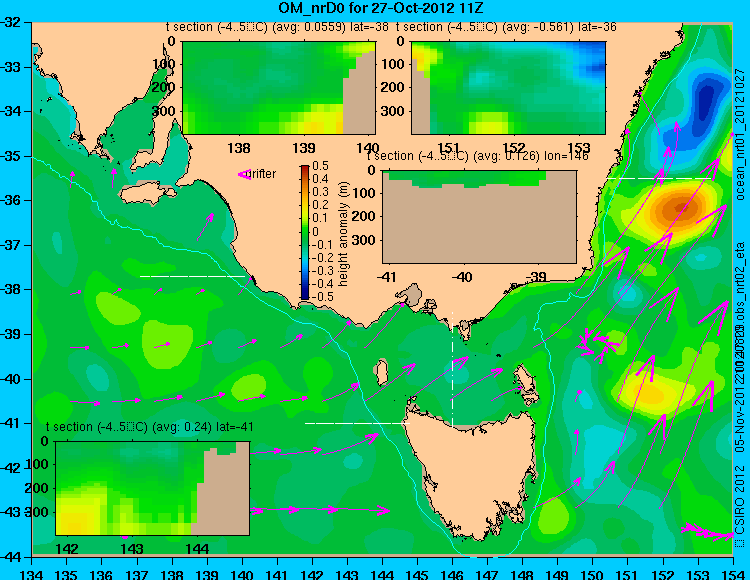
Task: Open the lat=-36 temperature section inset
Action: tap(508, 88)
